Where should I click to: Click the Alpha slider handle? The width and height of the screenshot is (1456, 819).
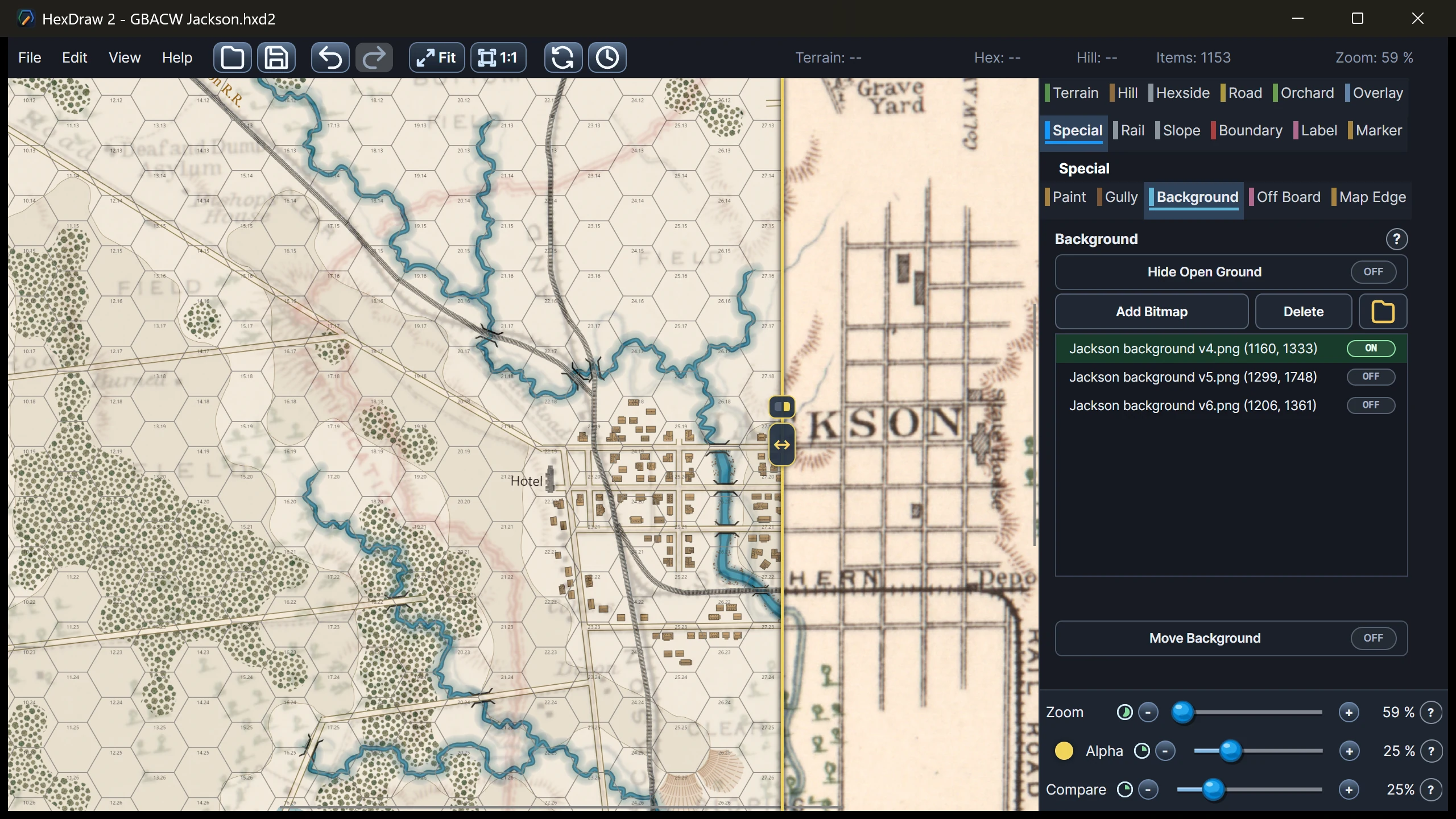1231,751
